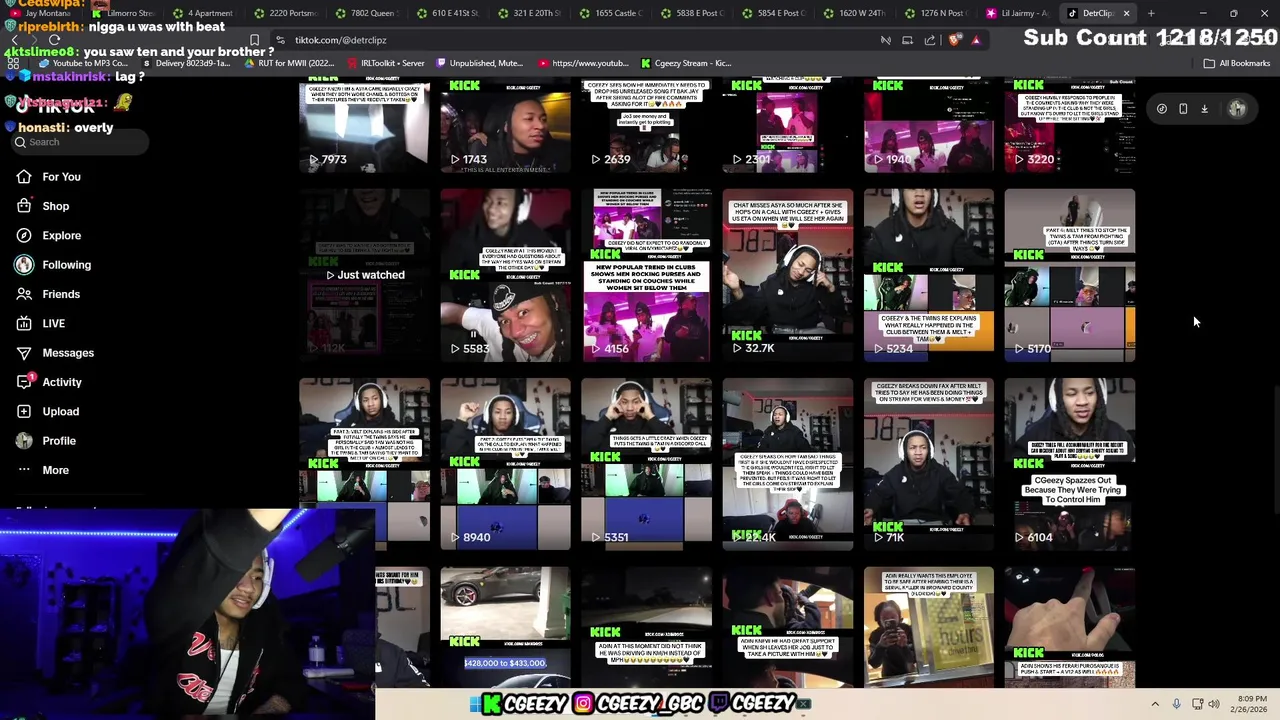The width and height of the screenshot is (1280, 720).
Task: Open the video with 8940 views
Action: click(505, 464)
